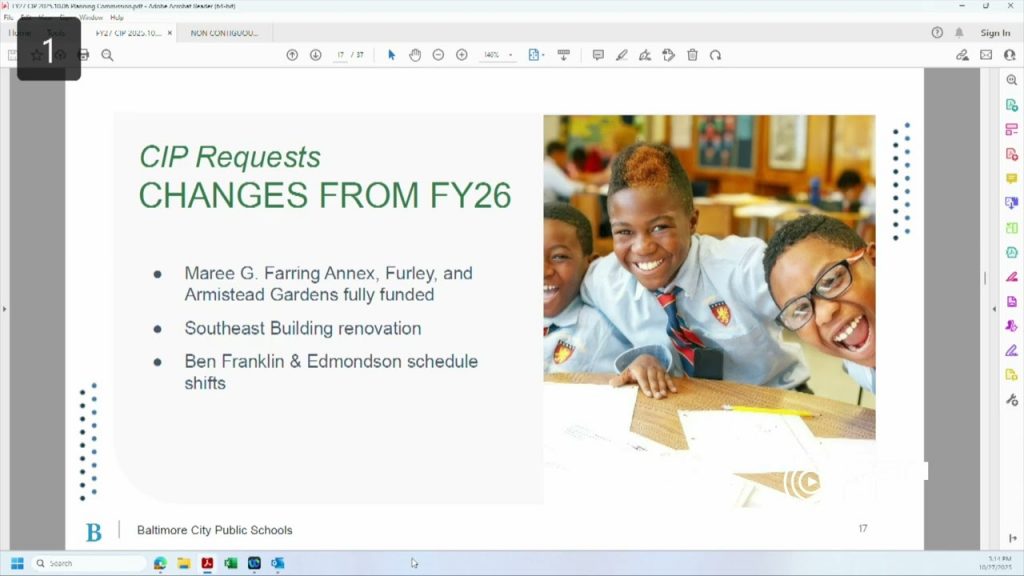Switch to the FY27 CIP document tab
The height and width of the screenshot is (576, 1024).
tap(128, 33)
